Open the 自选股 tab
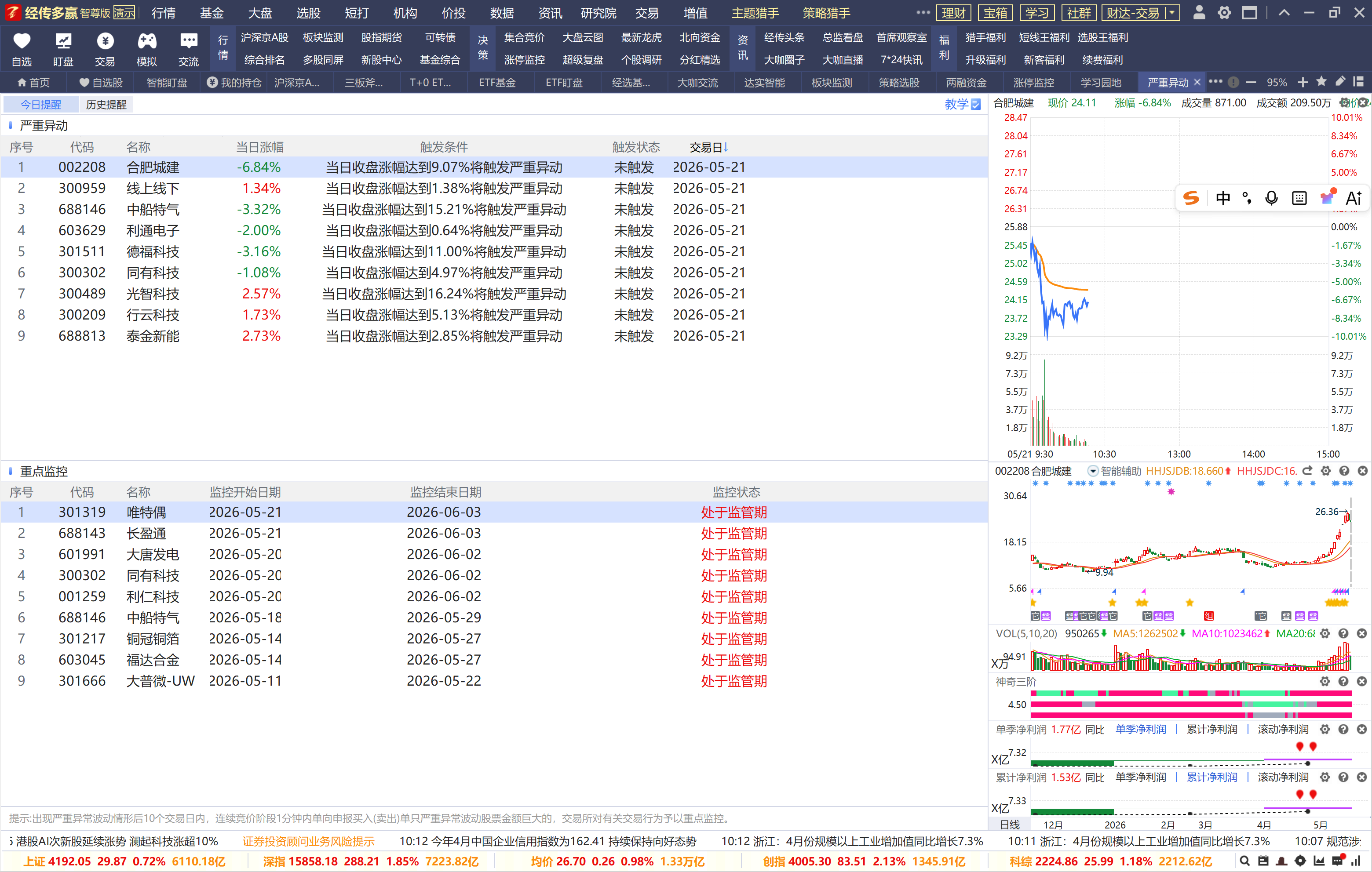This screenshot has width=1372, height=872. (x=101, y=83)
